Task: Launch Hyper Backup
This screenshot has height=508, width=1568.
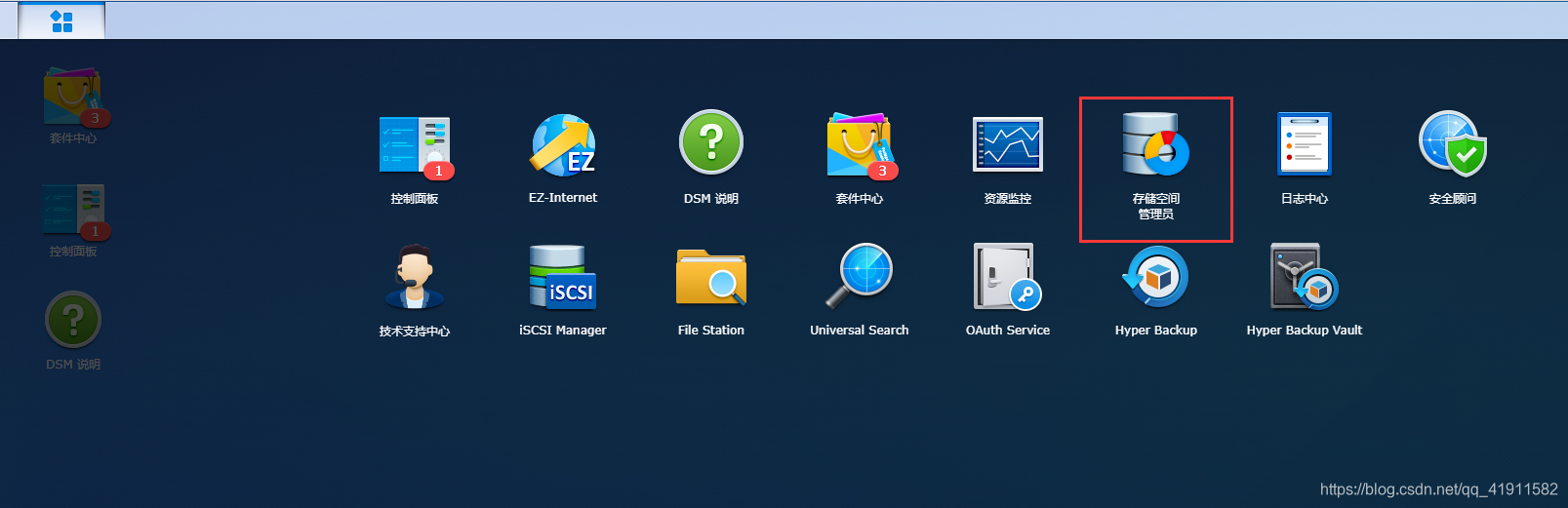Action: click(1156, 277)
